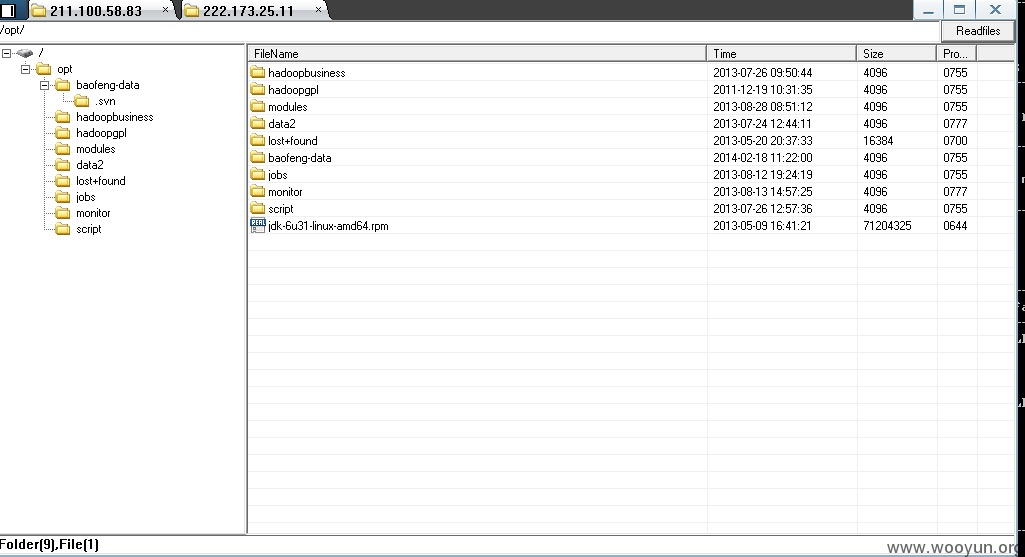Click the hadoopgpl folder icon in file list
1025x557 pixels.
tap(258, 90)
